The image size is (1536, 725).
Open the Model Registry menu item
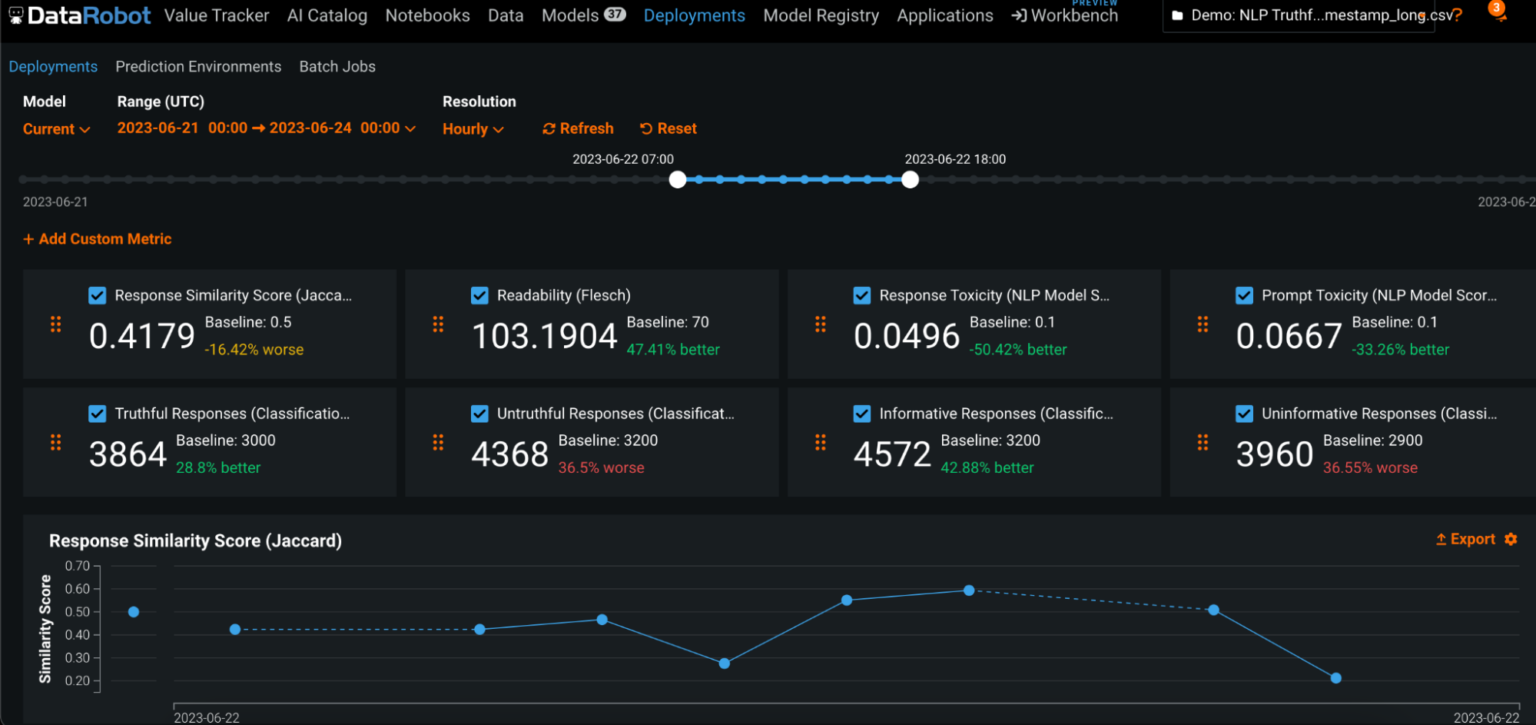tap(820, 15)
